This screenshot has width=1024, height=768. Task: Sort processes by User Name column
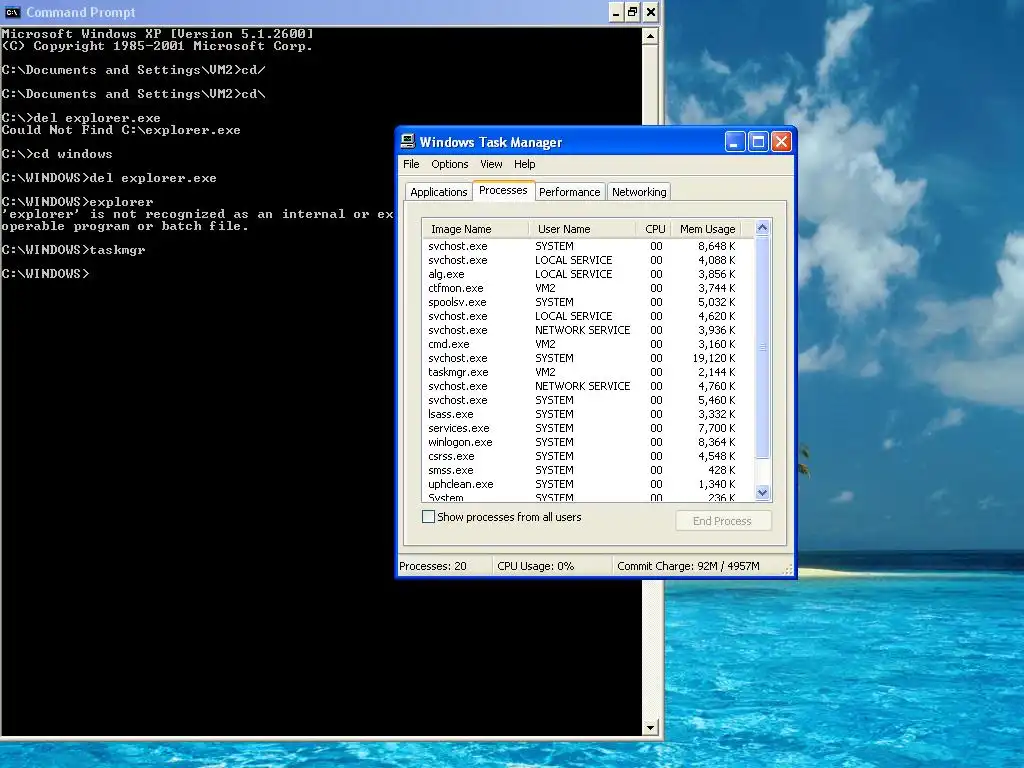583,229
